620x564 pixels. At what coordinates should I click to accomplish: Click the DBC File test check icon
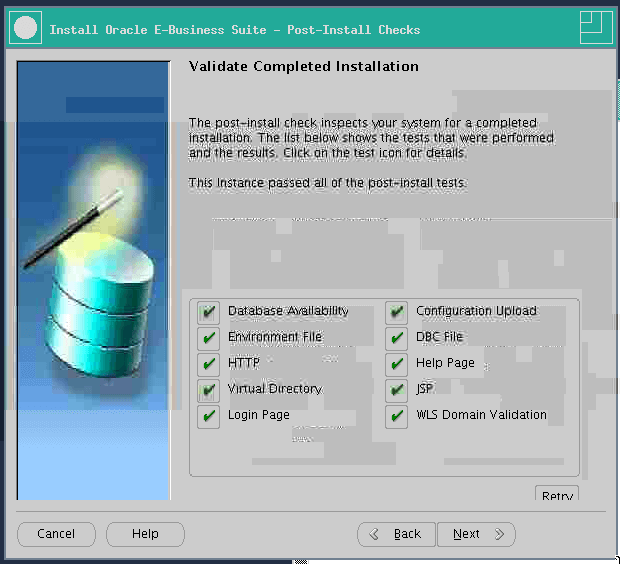tap(397, 338)
